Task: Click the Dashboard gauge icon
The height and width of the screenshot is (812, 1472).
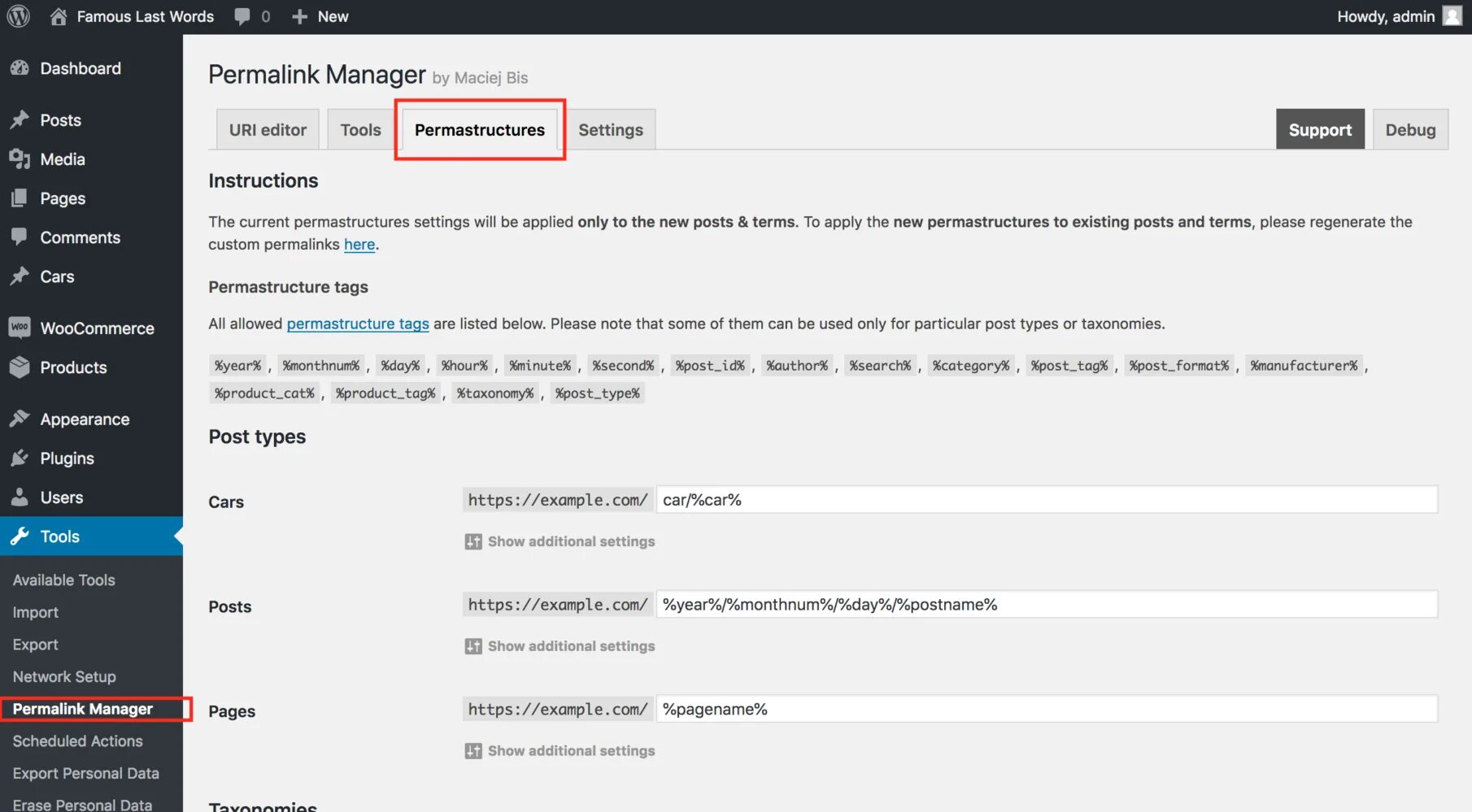Action: click(x=20, y=68)
